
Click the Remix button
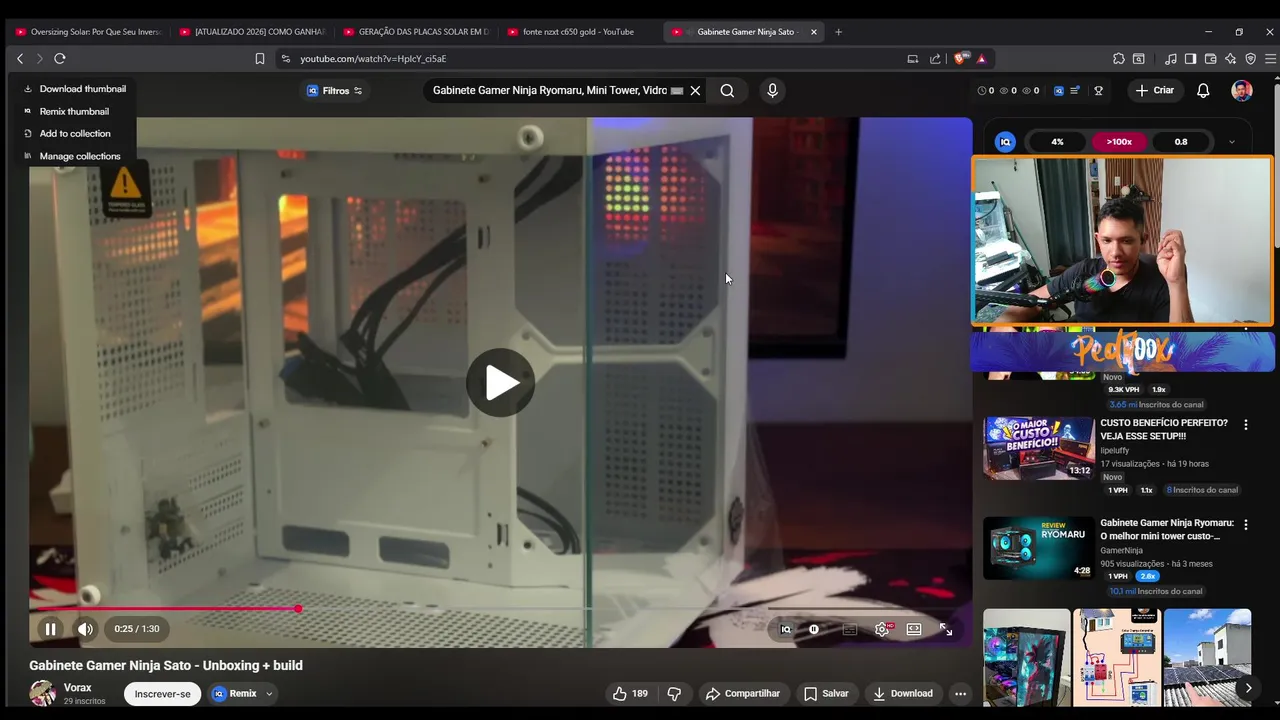coord(234,693)
